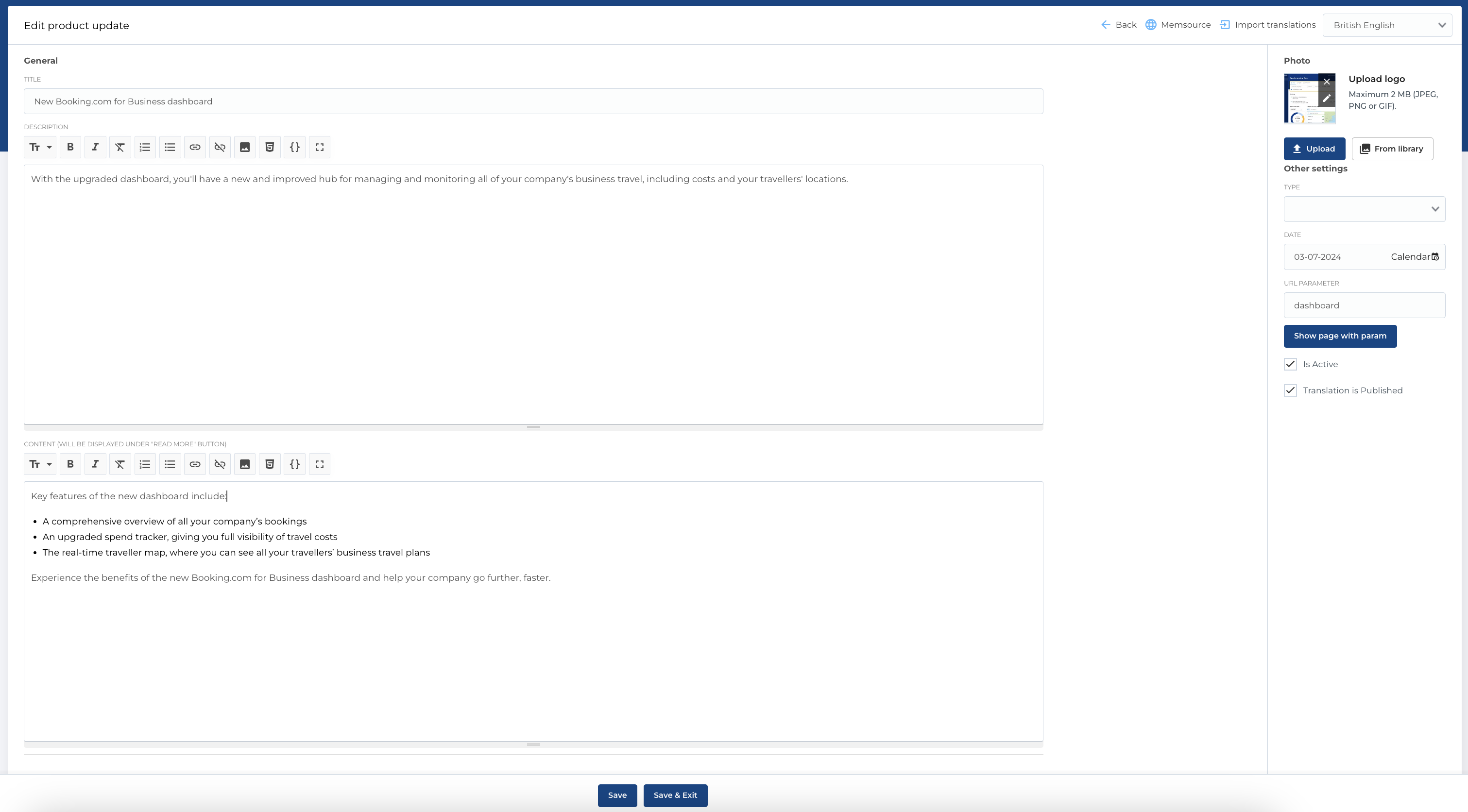The width and height of the screenshot is (1468, 812).
Task: Open the British English language dropdown
Action: [1387, 24]
